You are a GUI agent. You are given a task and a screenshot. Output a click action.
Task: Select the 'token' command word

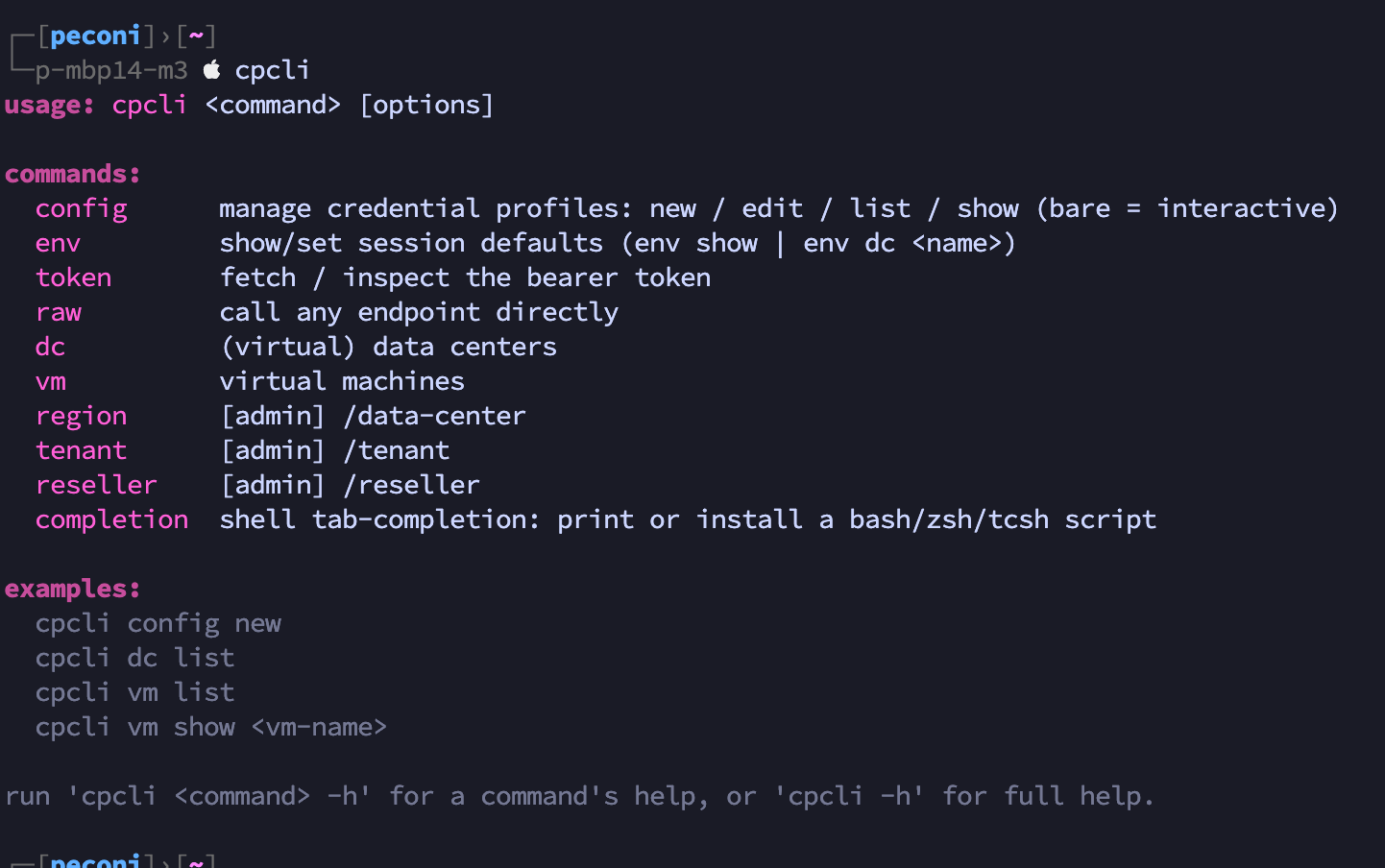click(x=74, y=277)
